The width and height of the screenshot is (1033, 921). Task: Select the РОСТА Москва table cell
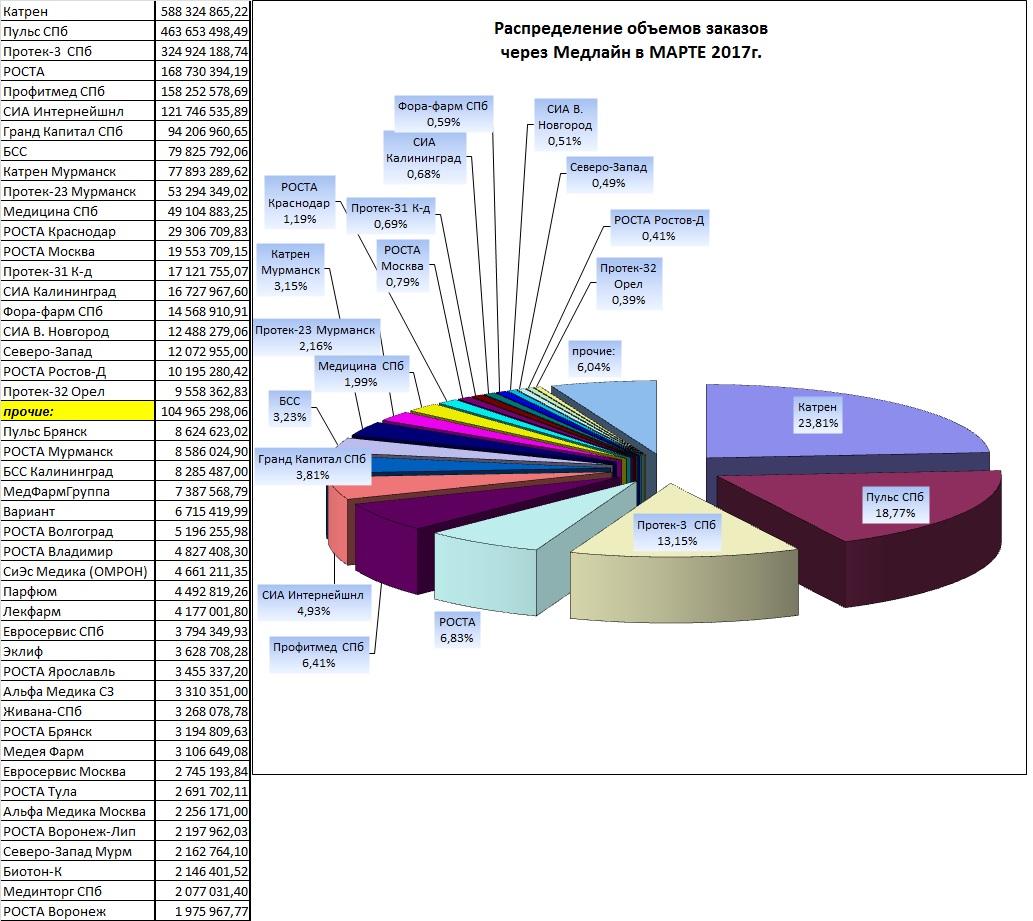point(77,252)
